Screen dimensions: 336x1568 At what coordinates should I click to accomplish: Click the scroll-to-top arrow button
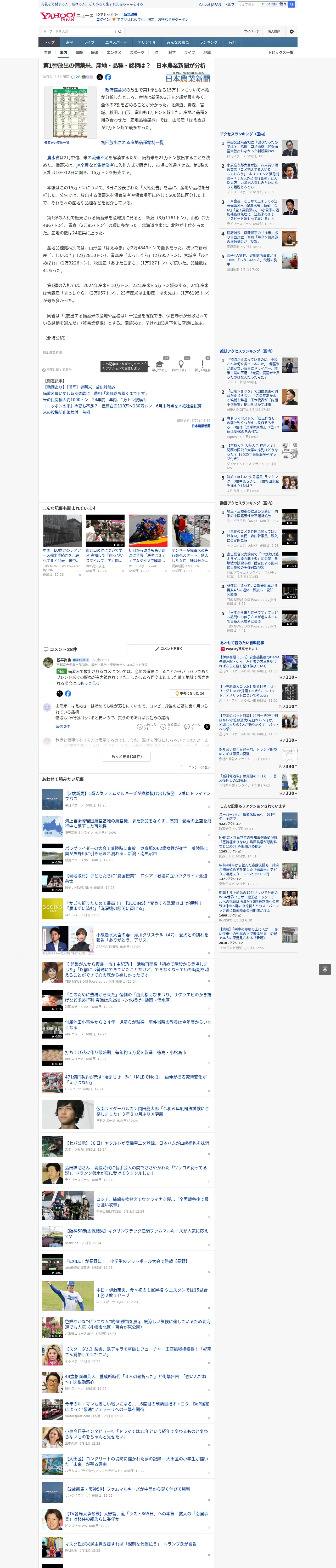pos(325,970)
